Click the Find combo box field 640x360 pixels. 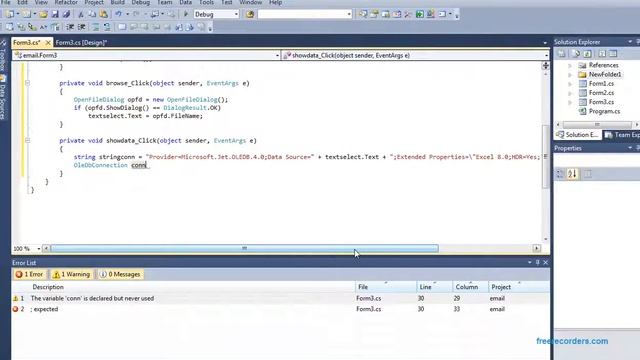point(304,14)
